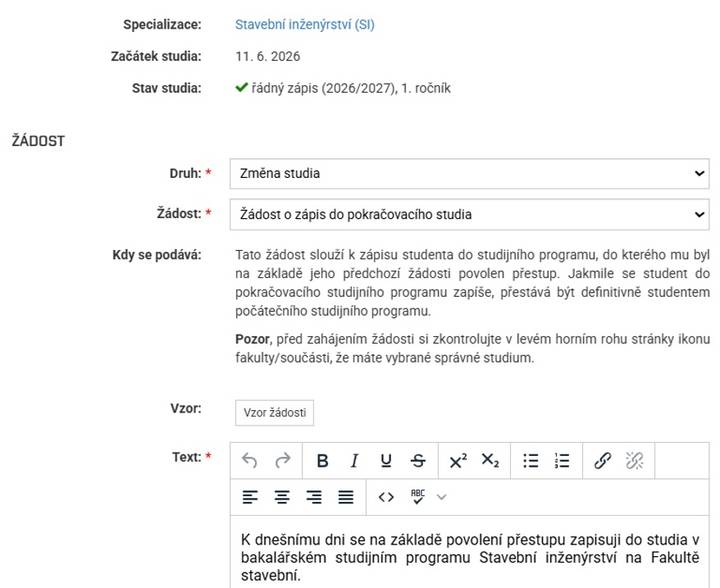
Task: Insert a bulleted list
Action: pos(530,460)
